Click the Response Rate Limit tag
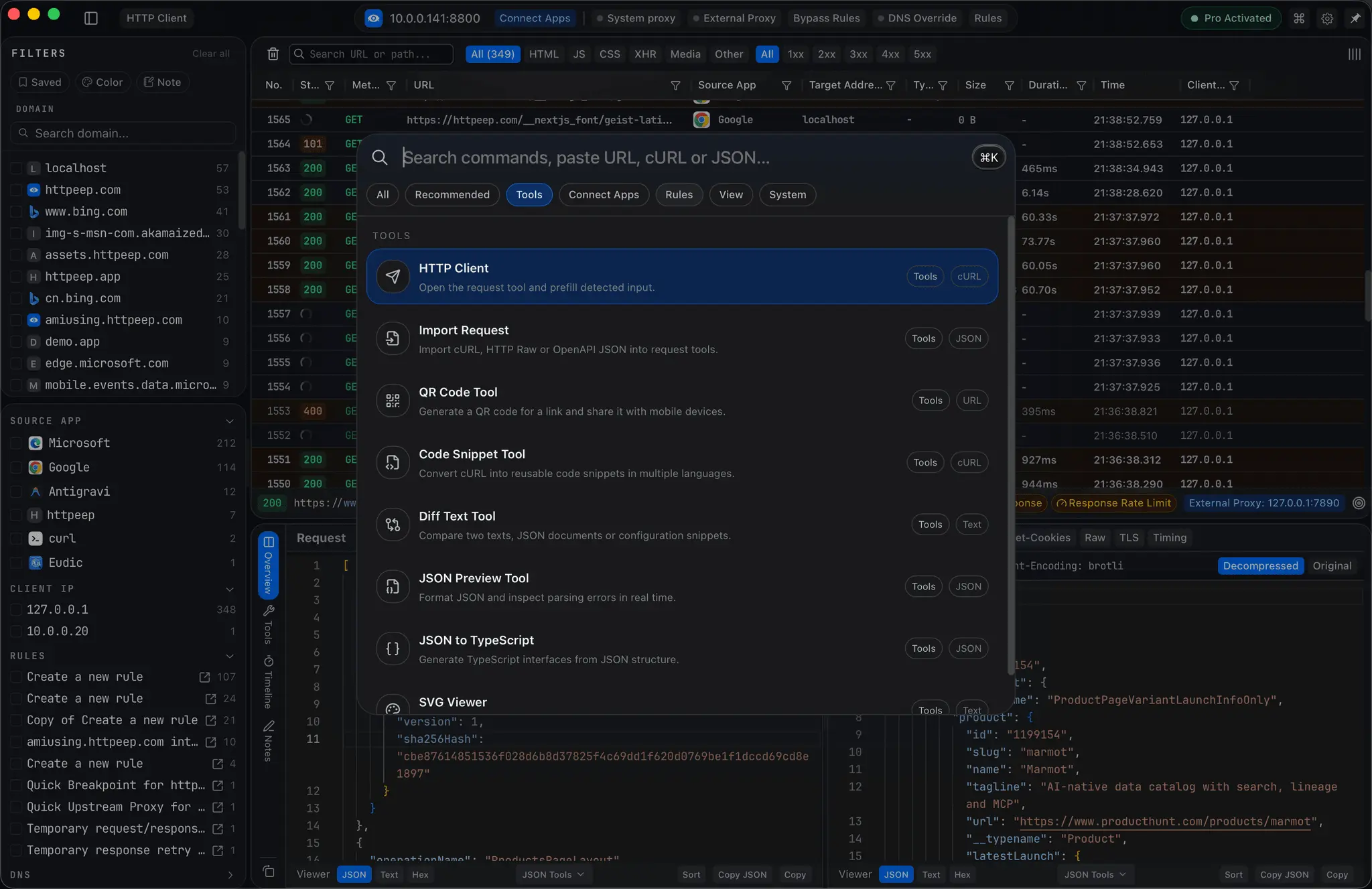 click(1113, 503)
